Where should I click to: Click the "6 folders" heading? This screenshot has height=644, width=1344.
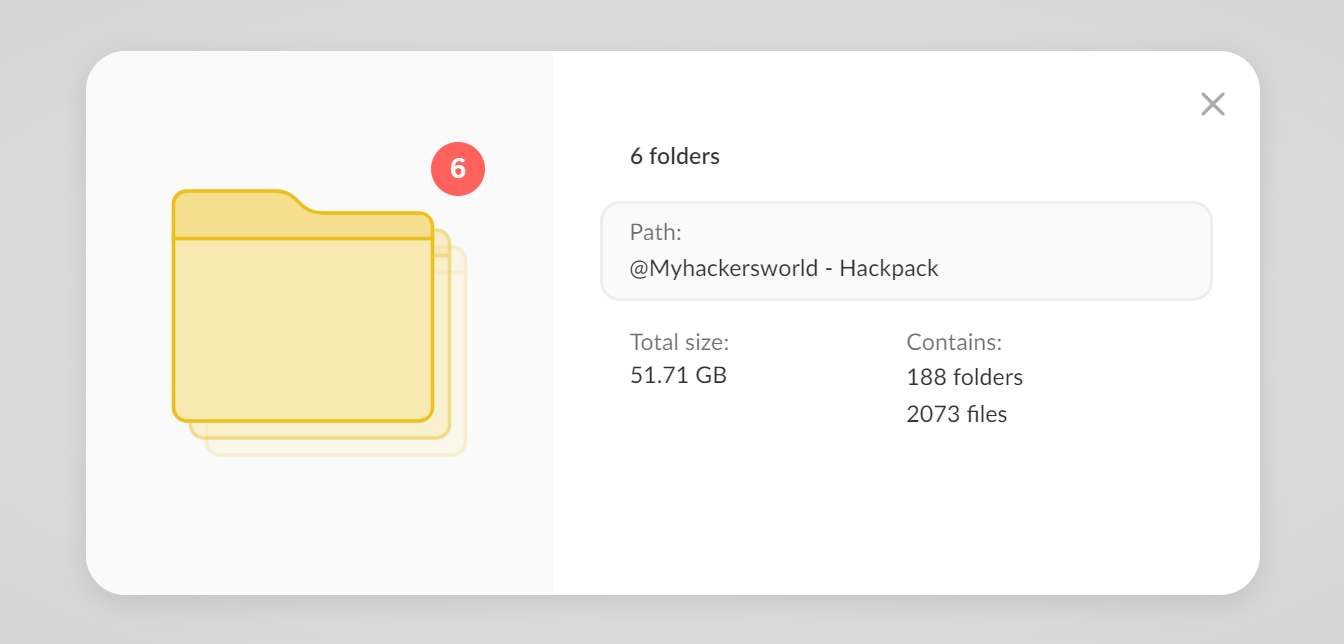674,156
